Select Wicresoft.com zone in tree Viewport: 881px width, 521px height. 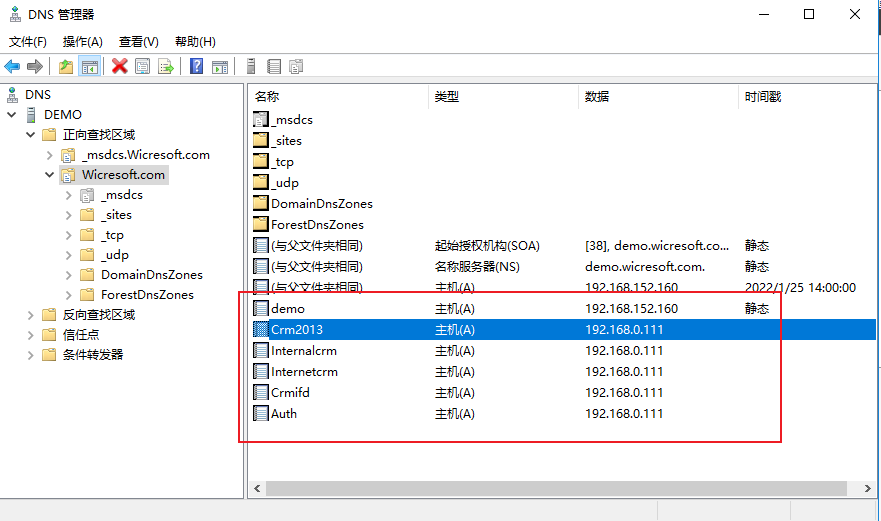123,175
